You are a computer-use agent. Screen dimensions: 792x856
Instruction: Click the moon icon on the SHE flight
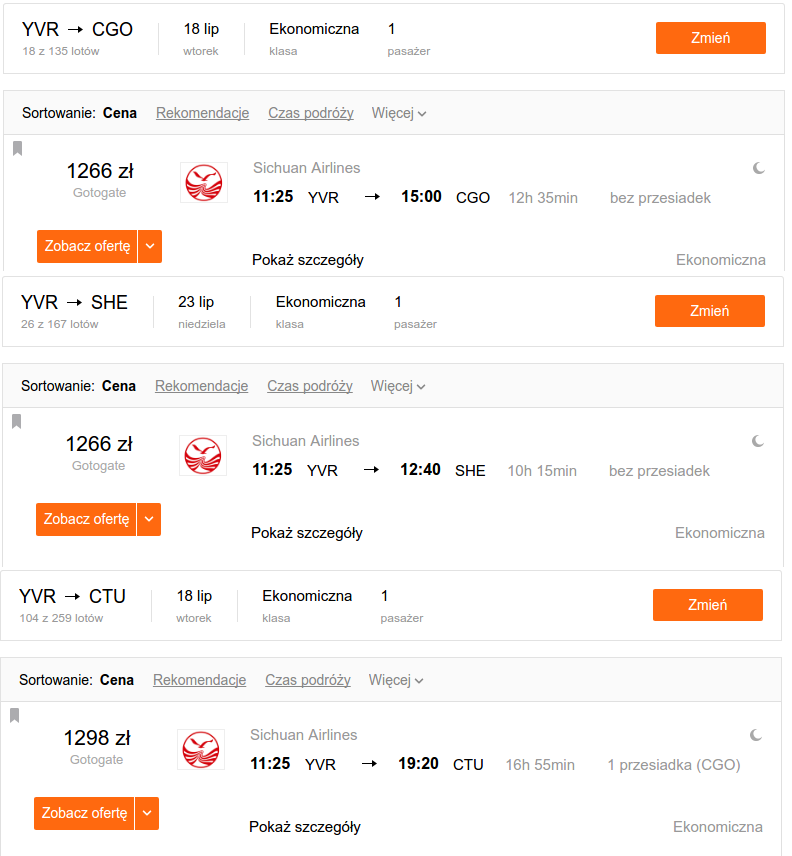(758, 441)
